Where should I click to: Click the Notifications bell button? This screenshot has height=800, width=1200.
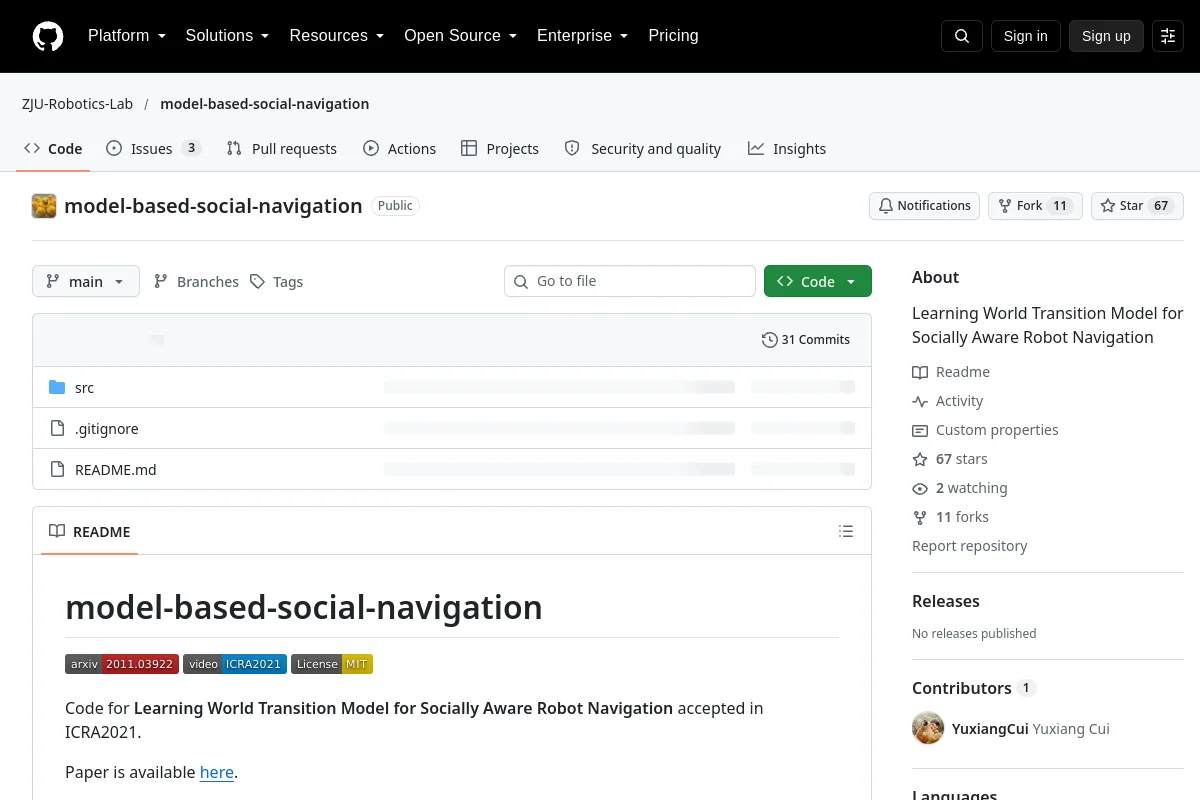924,206
